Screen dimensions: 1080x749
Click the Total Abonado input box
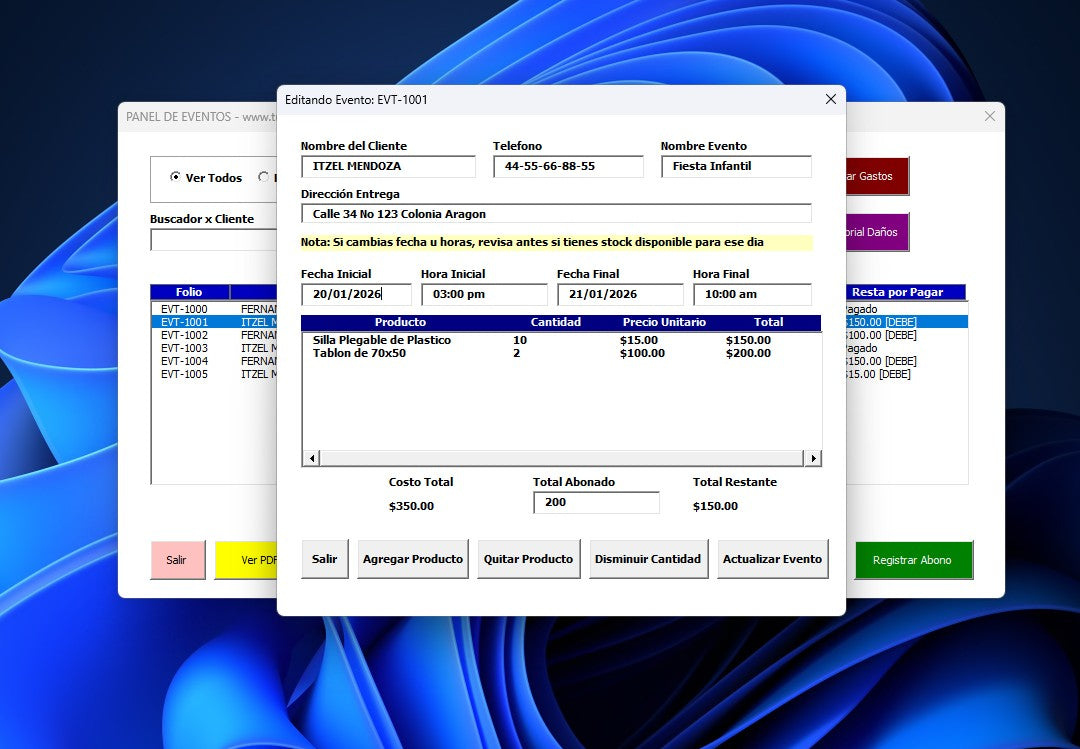[x=596, y=503]
